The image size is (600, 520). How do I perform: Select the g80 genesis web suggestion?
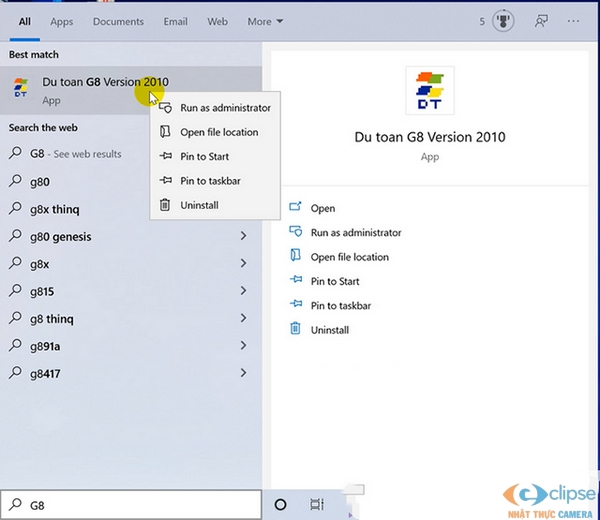131,236
